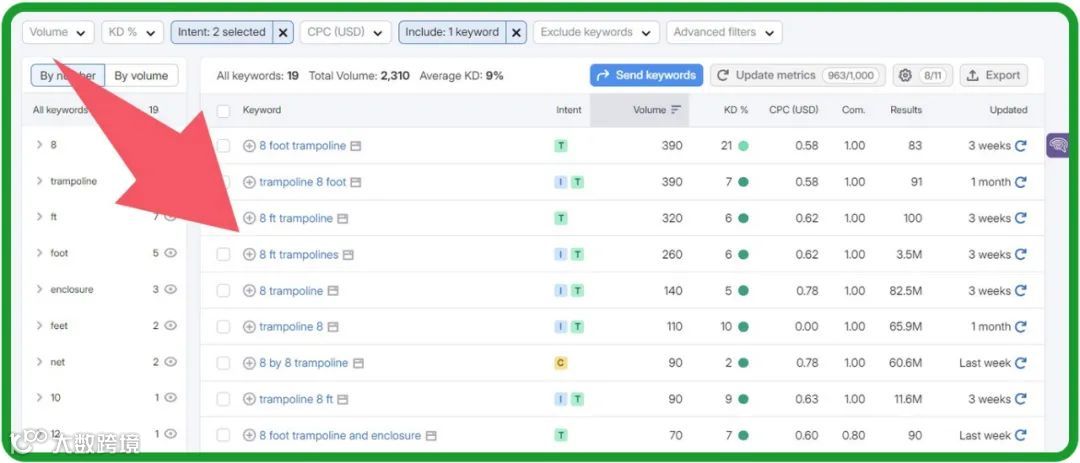This screenshot has width=1080, height=463.
Task: Add '8 ft trampolines' keyword via plus icon
Action: click(249, 255)
